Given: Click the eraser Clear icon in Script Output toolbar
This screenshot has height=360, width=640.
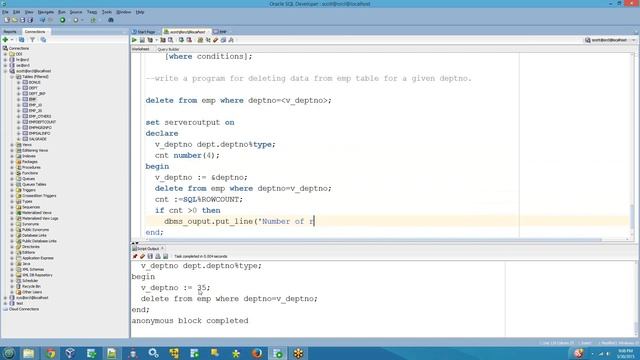Looking at the screenshot, I should coord(142,256).
